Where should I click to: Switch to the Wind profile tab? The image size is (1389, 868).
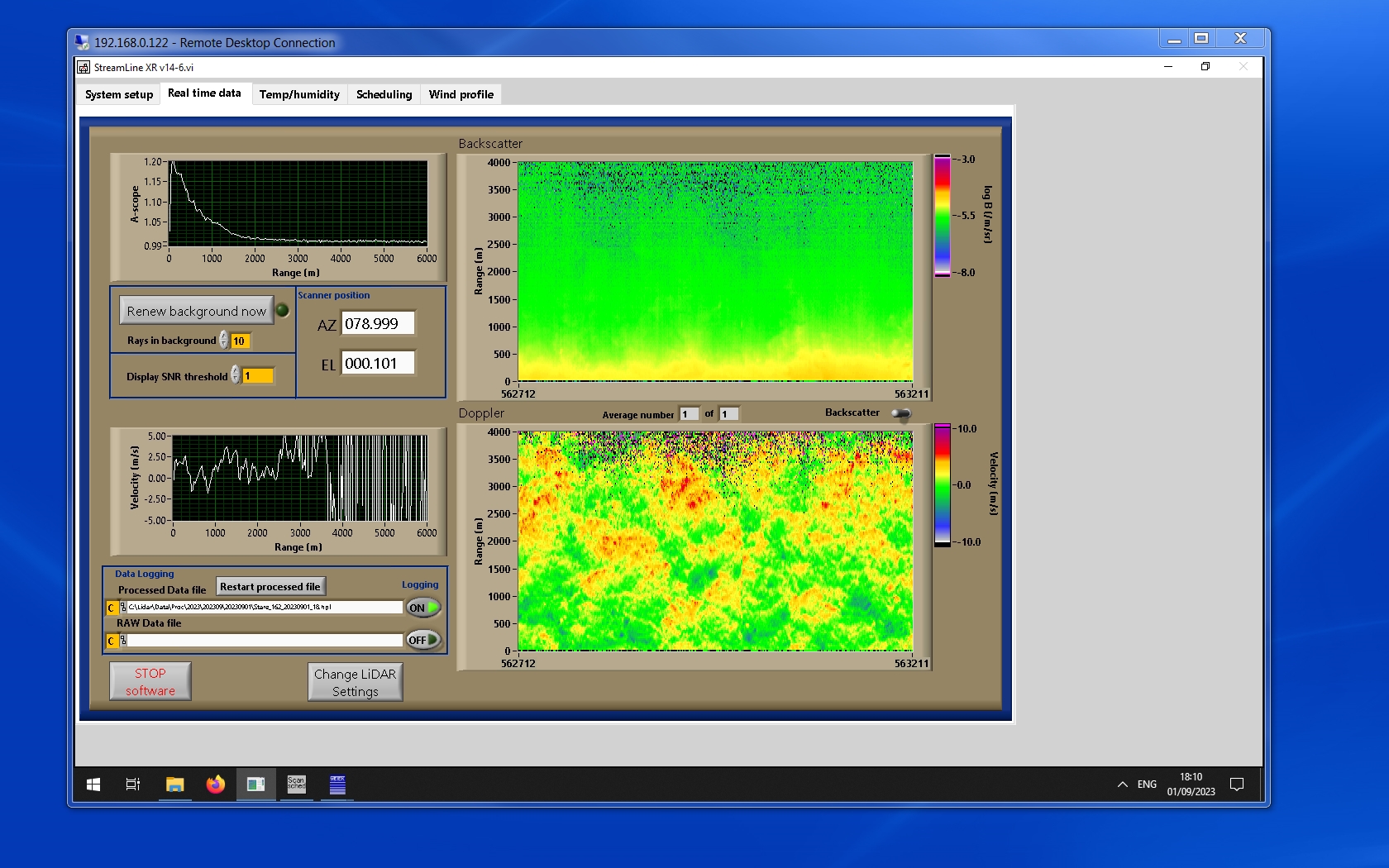(x=461, y=94)
